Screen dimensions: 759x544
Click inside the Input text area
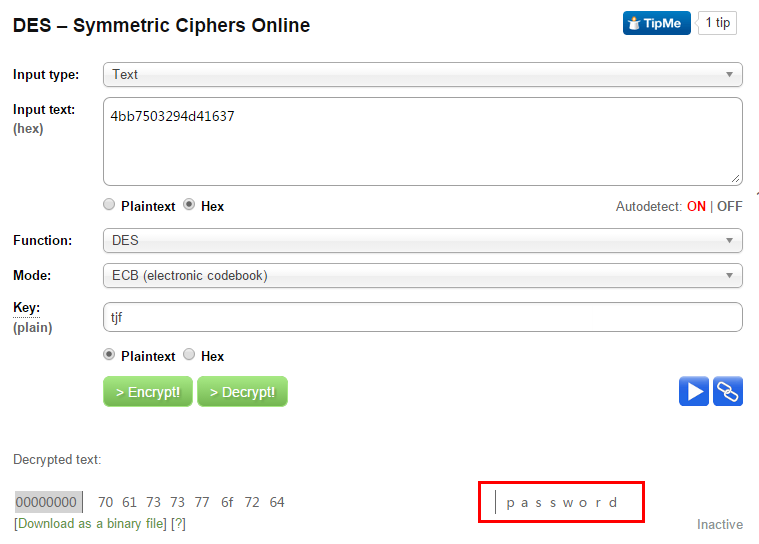(423, 141)
